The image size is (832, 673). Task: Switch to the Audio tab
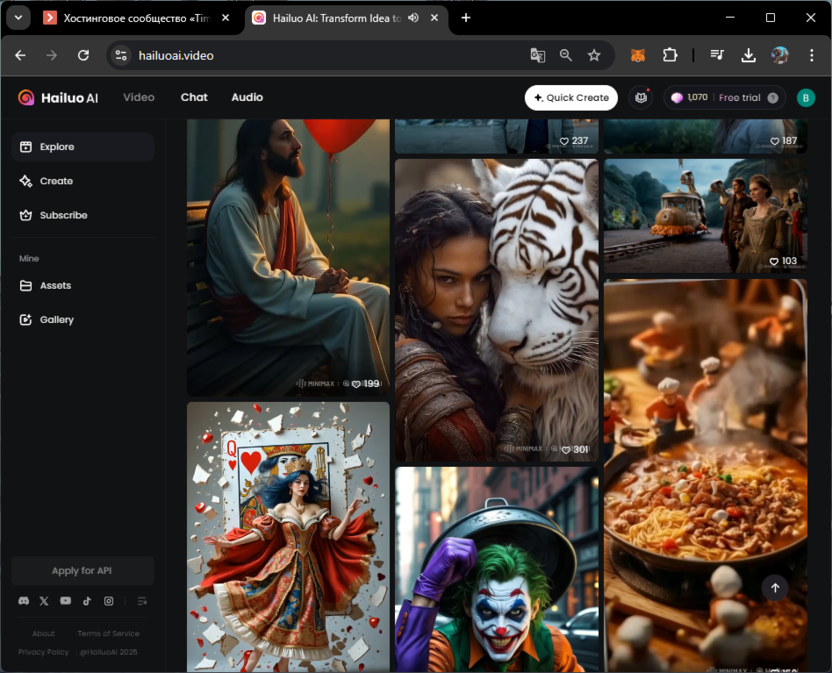(247, 98)
